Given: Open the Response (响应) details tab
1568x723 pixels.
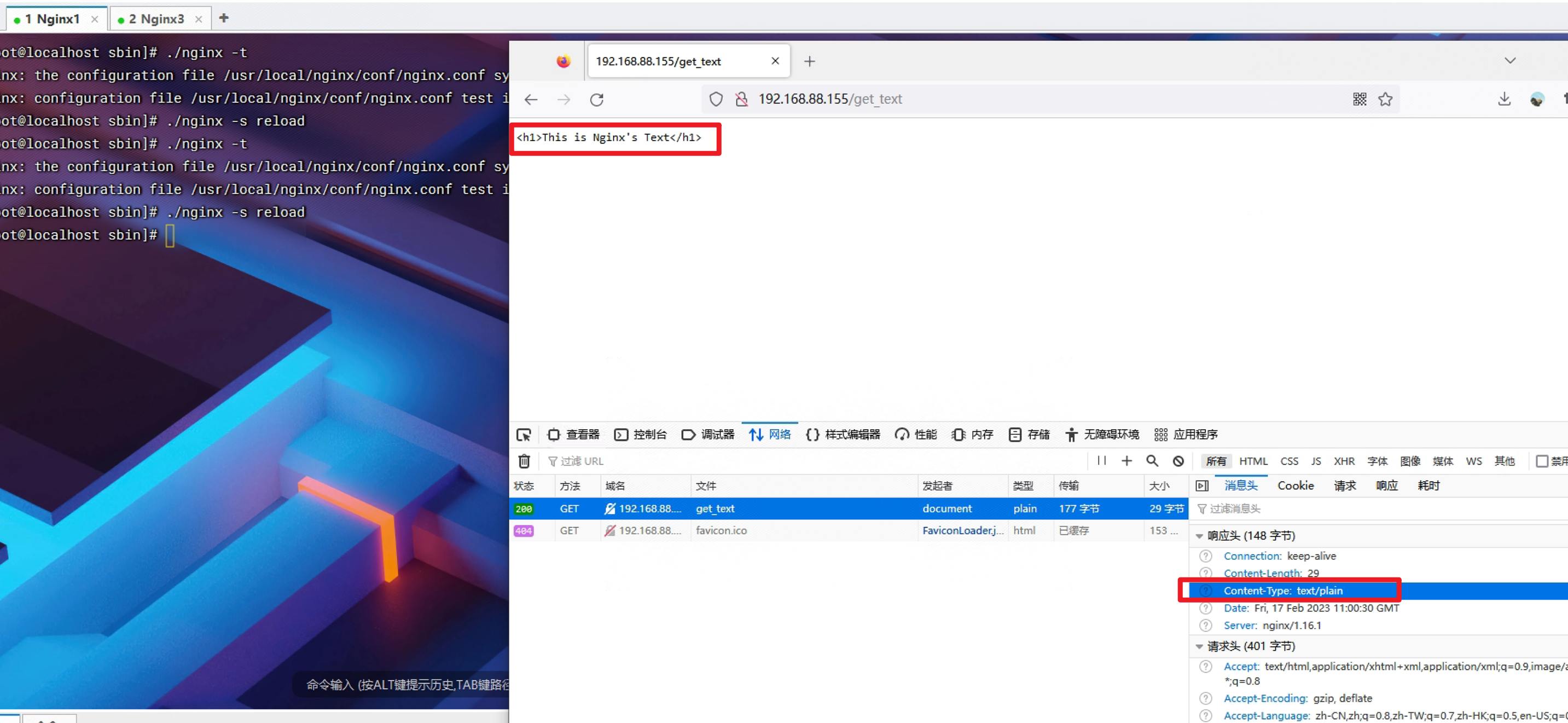Looking at the screenshot, I should coord(1386,485).
